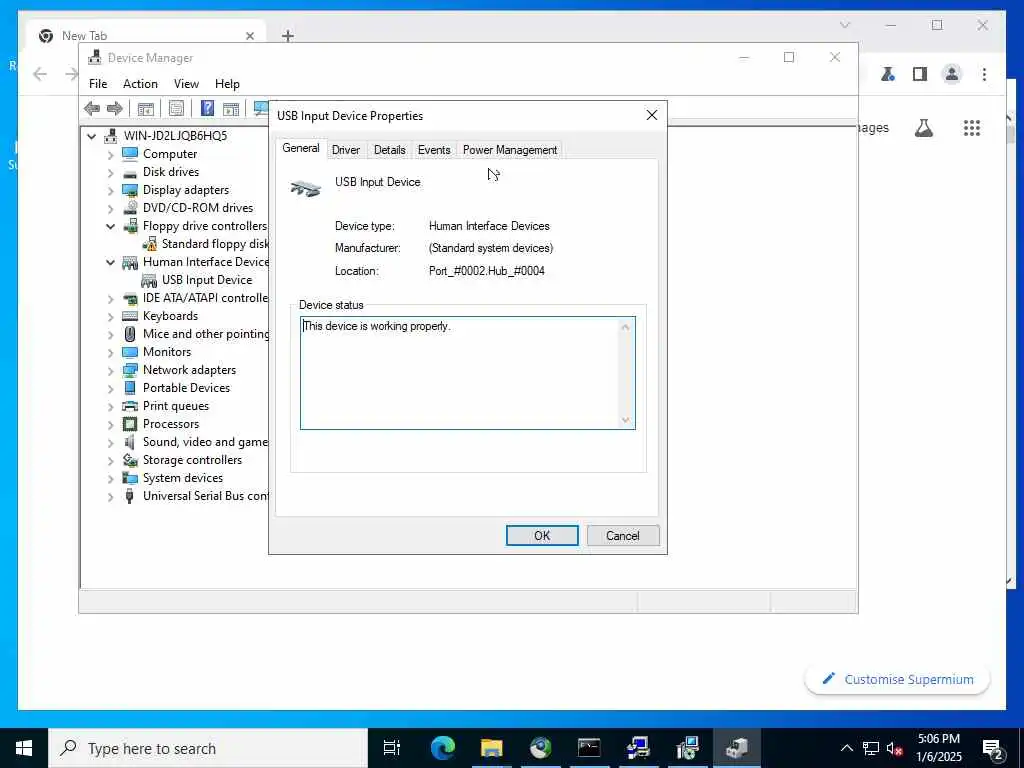This screenshot has height=768, width=1024.
Task: Open File Explorer from the taskbar
Action: pos(492,748)
